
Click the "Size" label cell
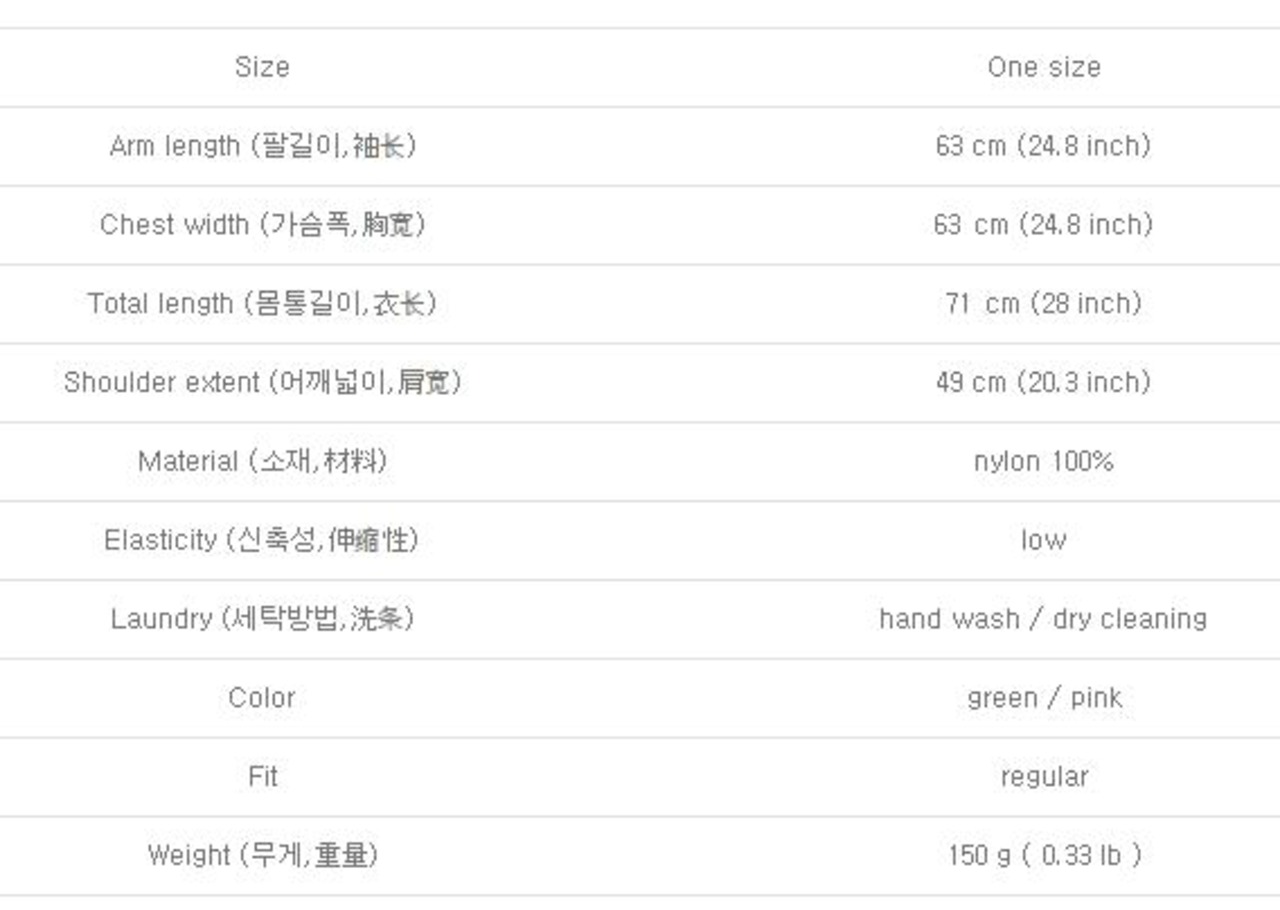(262, 67)
